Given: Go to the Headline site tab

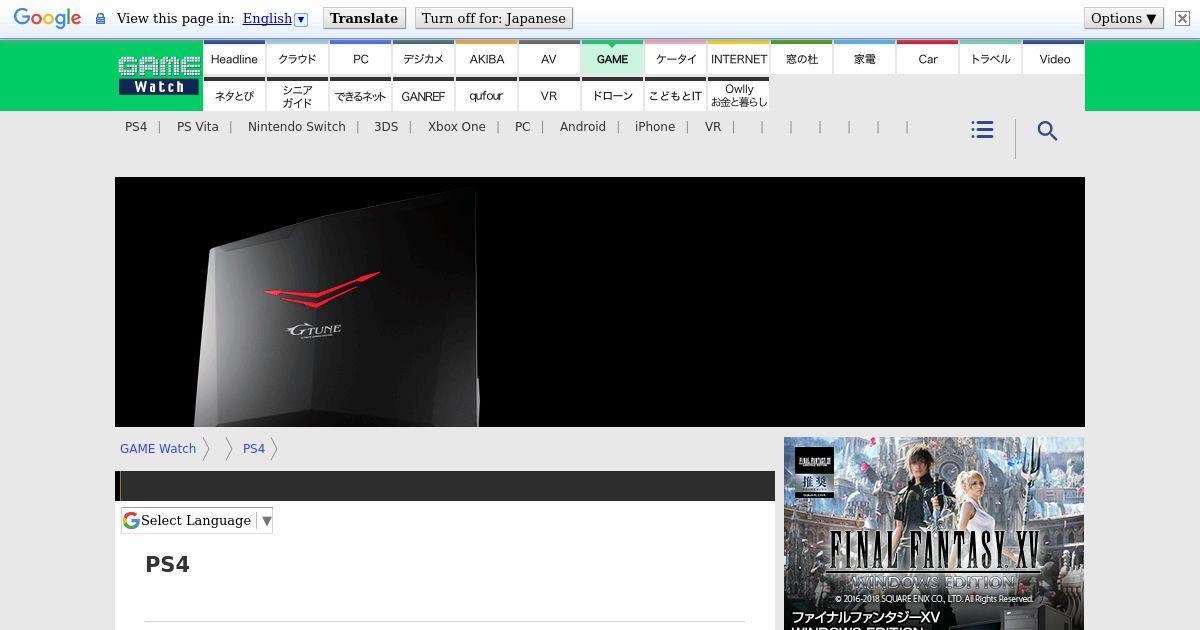Looking at the screenshot, I should 234,58.
